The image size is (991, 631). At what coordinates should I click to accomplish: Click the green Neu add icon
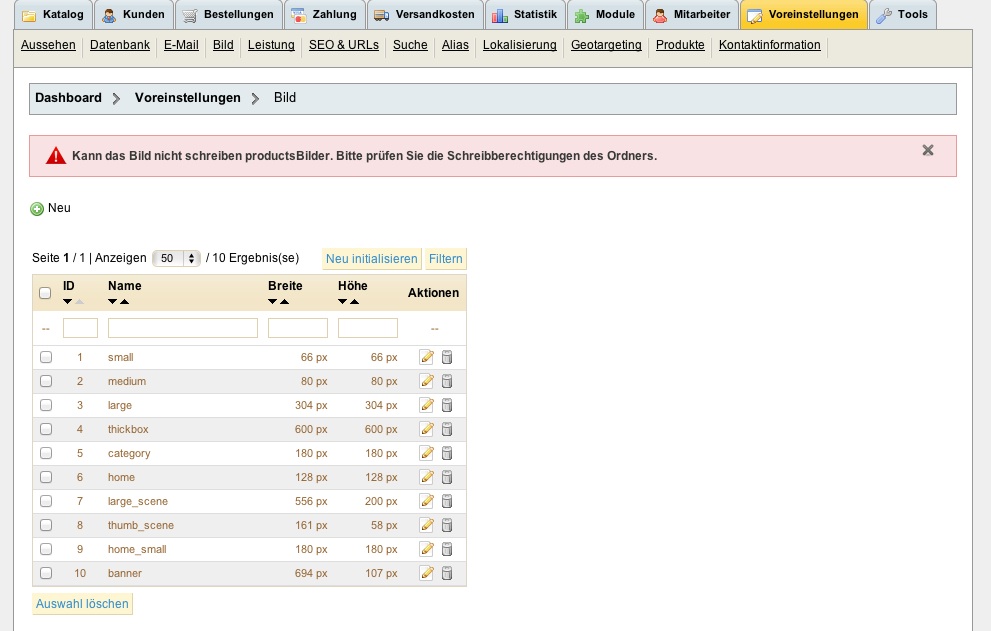[x=37, y=209]
